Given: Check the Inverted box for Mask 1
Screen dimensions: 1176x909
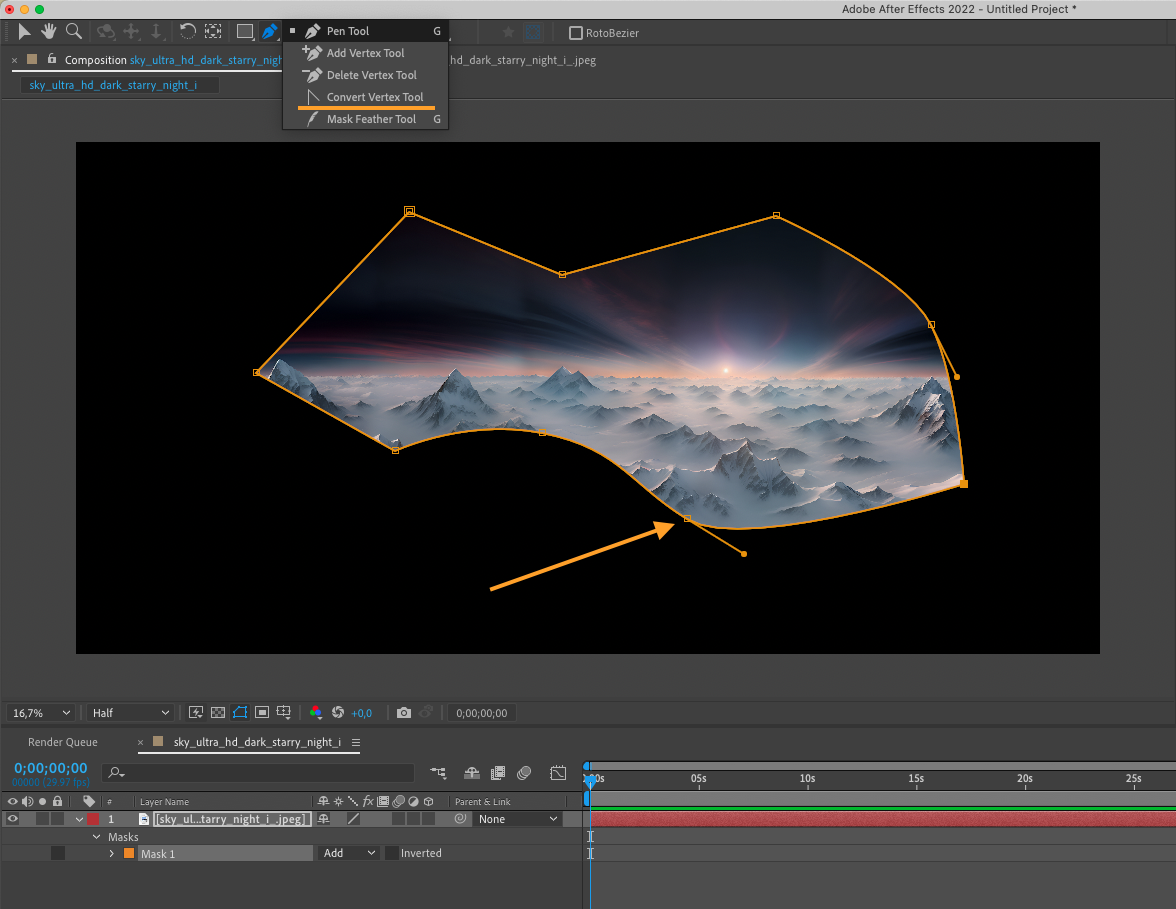Looking at the screenshot, I should [392, 854].
